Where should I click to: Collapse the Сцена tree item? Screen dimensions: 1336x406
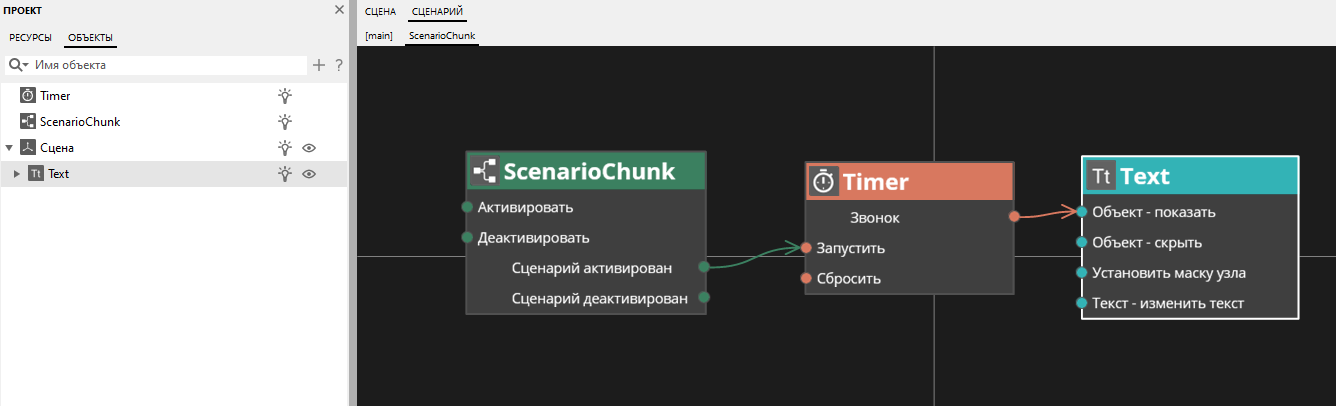pyautogui.click(x=9, y=148)
